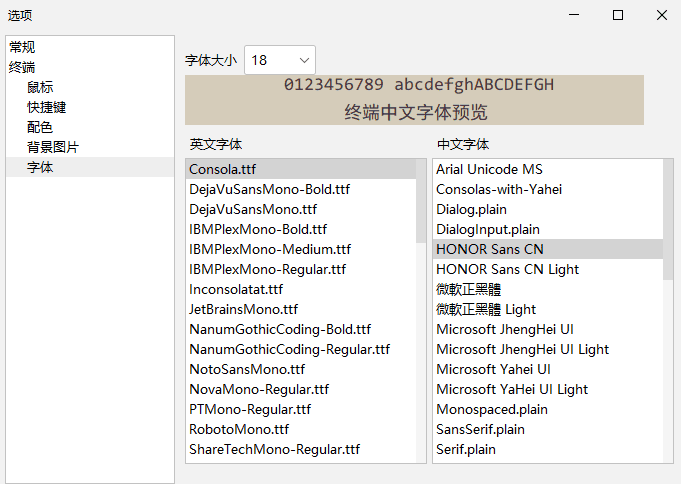
Task: Open the 字体大小 dropdown showing 18
Action: tap(280, 60)
